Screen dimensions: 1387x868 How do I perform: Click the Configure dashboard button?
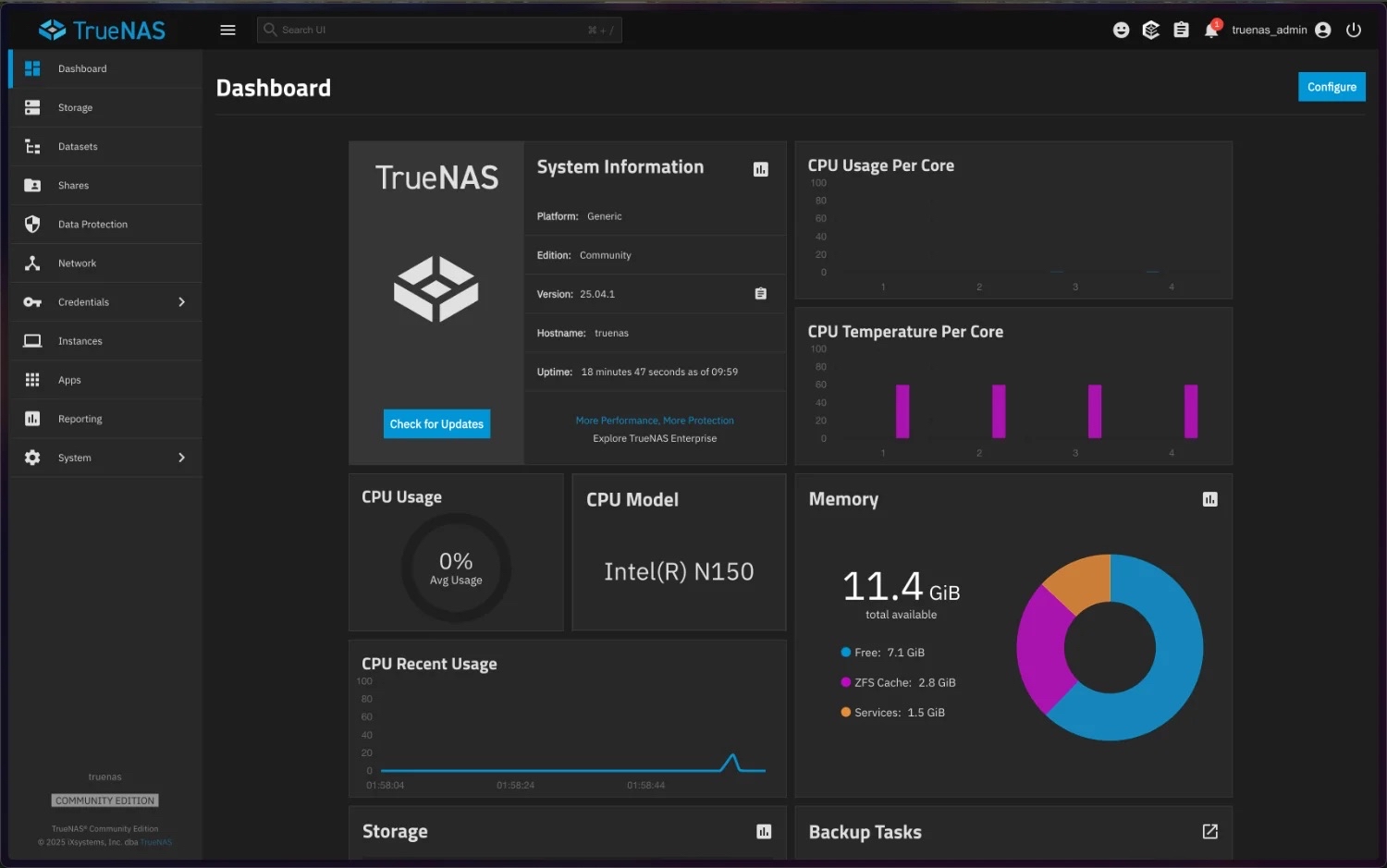(x=1332, y=87)
